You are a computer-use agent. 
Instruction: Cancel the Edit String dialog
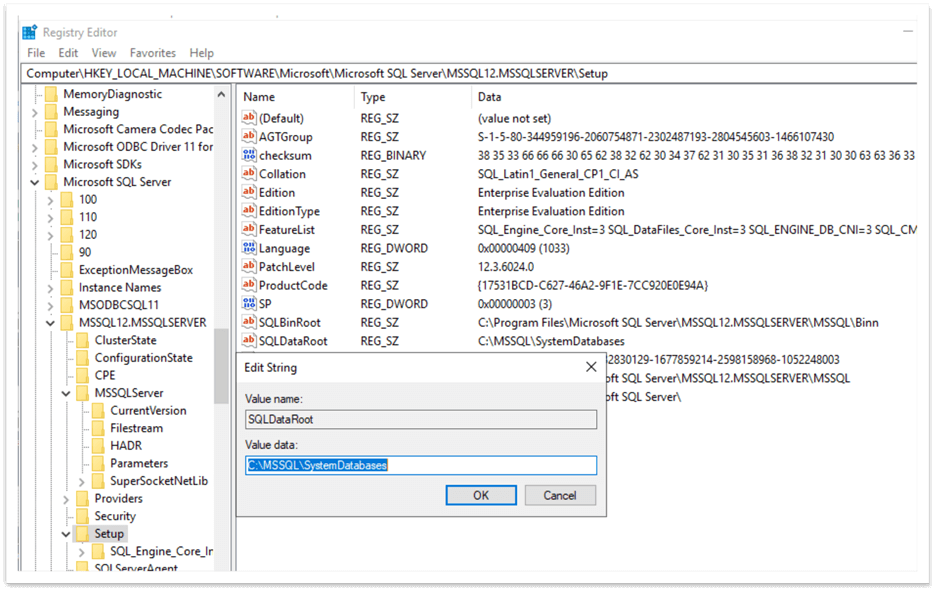pos(560,495)
